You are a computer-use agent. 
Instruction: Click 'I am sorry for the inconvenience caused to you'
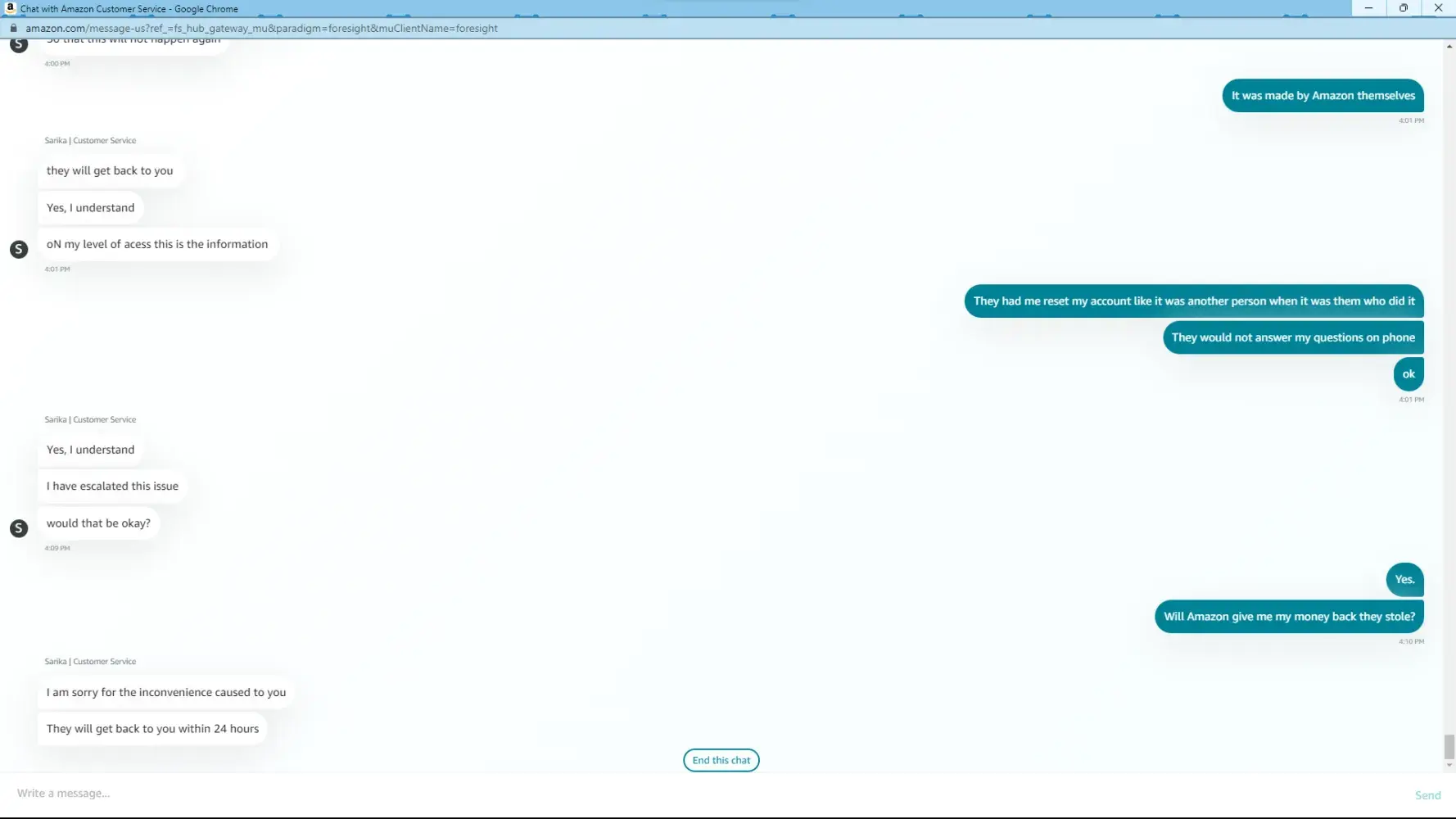[166, 693]
